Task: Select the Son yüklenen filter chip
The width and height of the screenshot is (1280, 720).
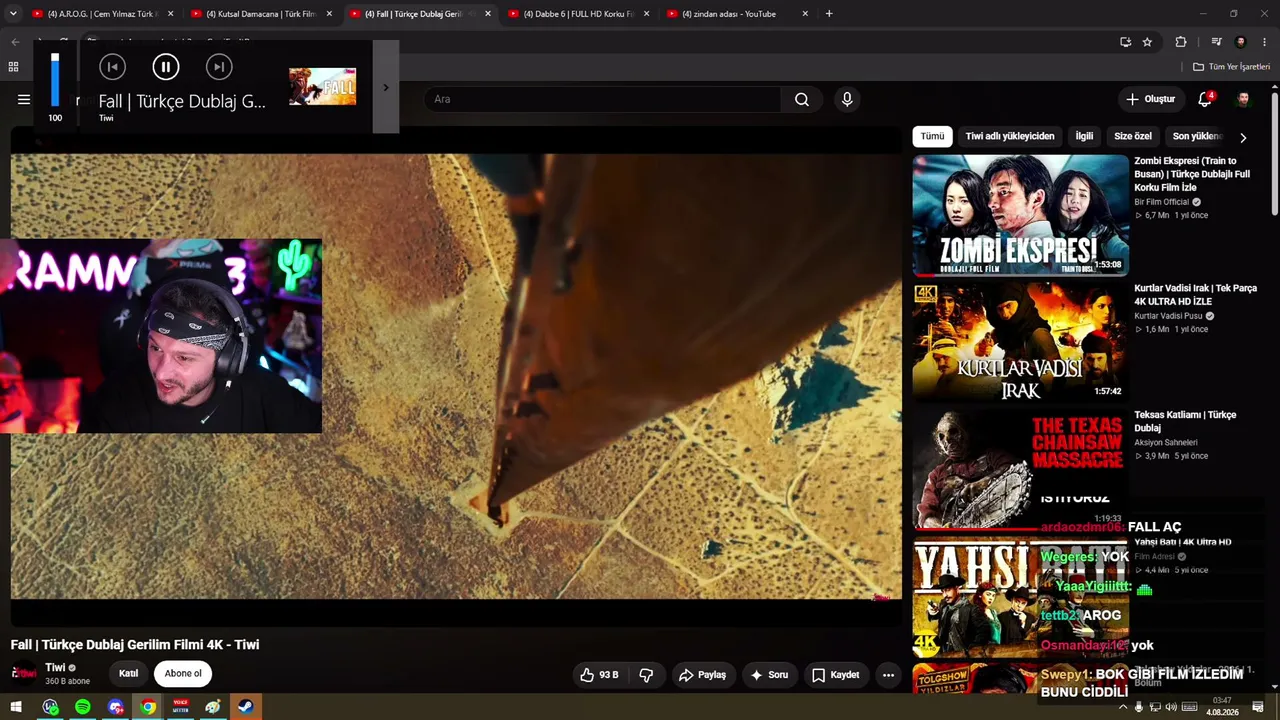Action: 1196,136
